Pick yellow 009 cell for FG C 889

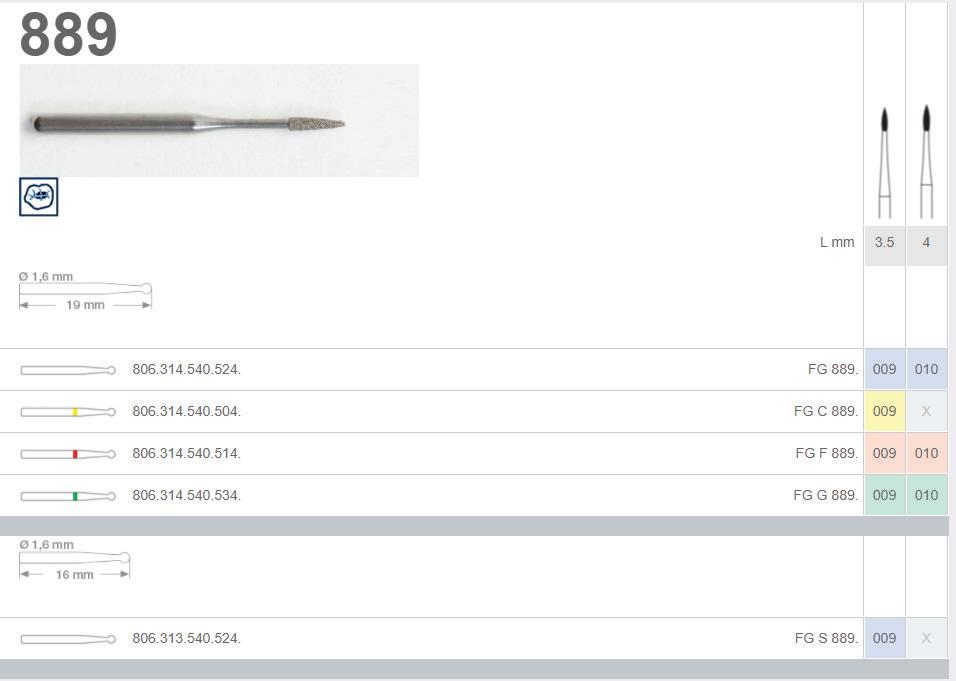click(x=885, y=412)
